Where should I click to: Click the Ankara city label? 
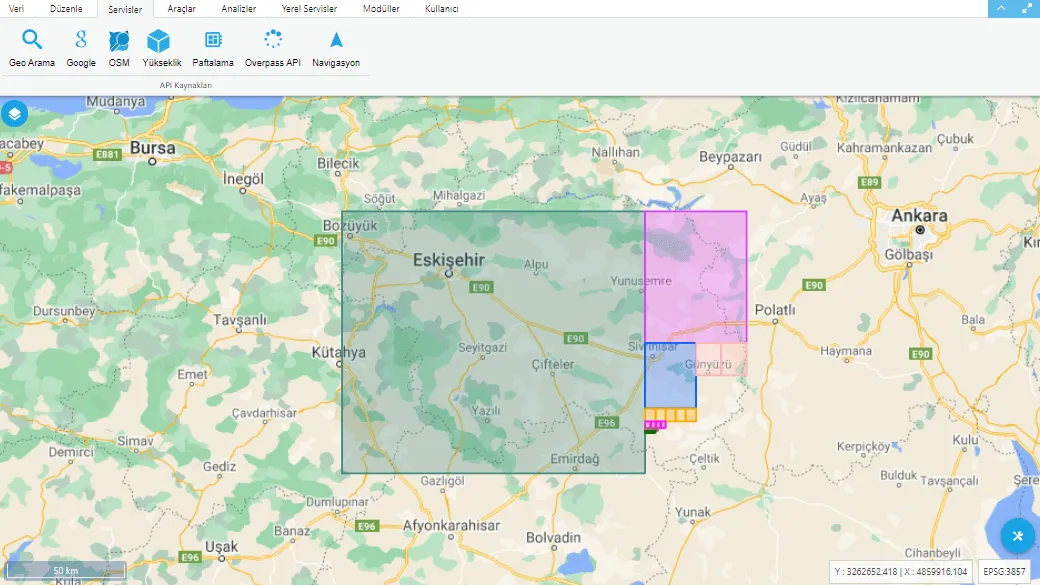click(919, 216)
